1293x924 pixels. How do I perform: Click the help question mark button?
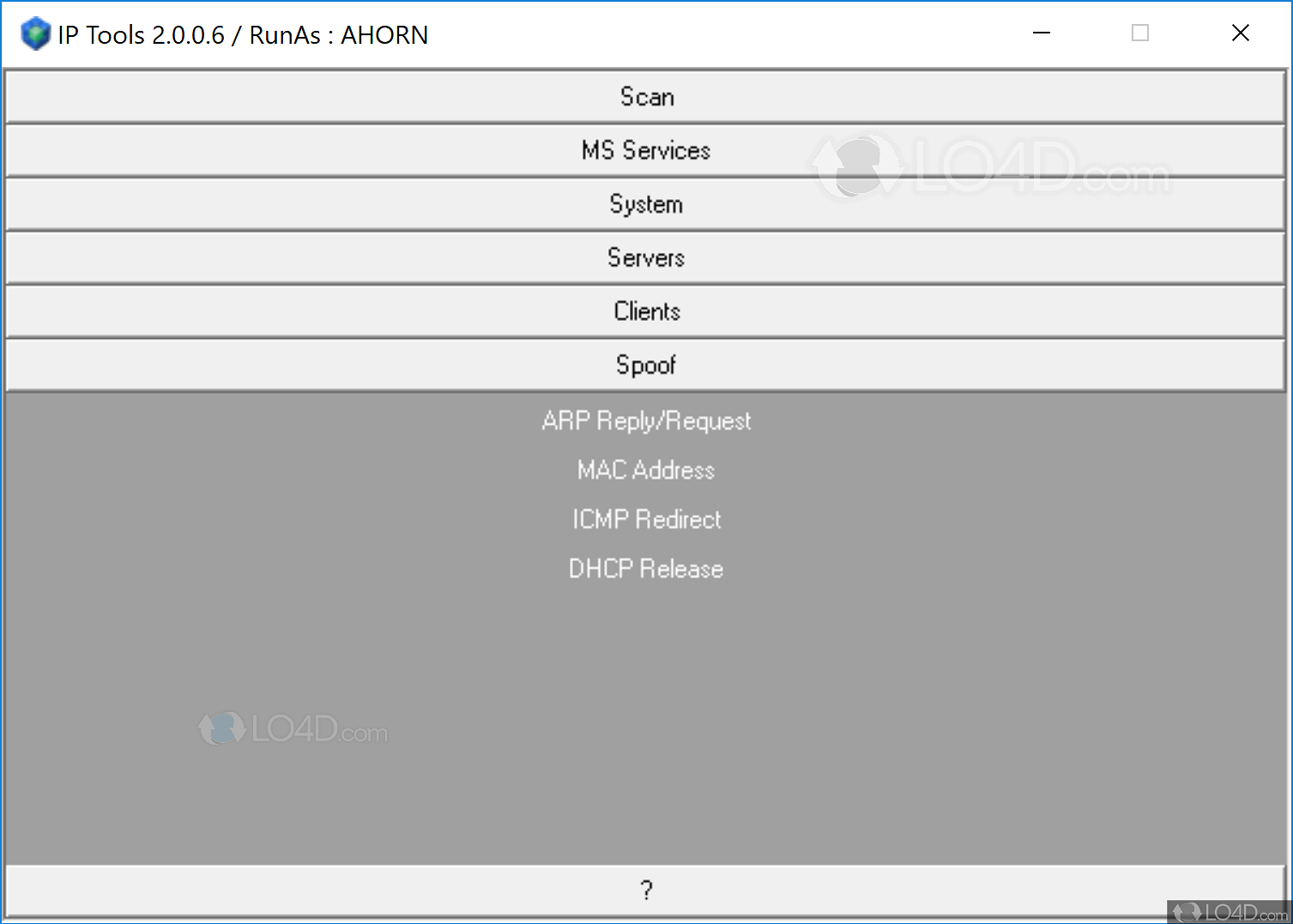[646, 890]
